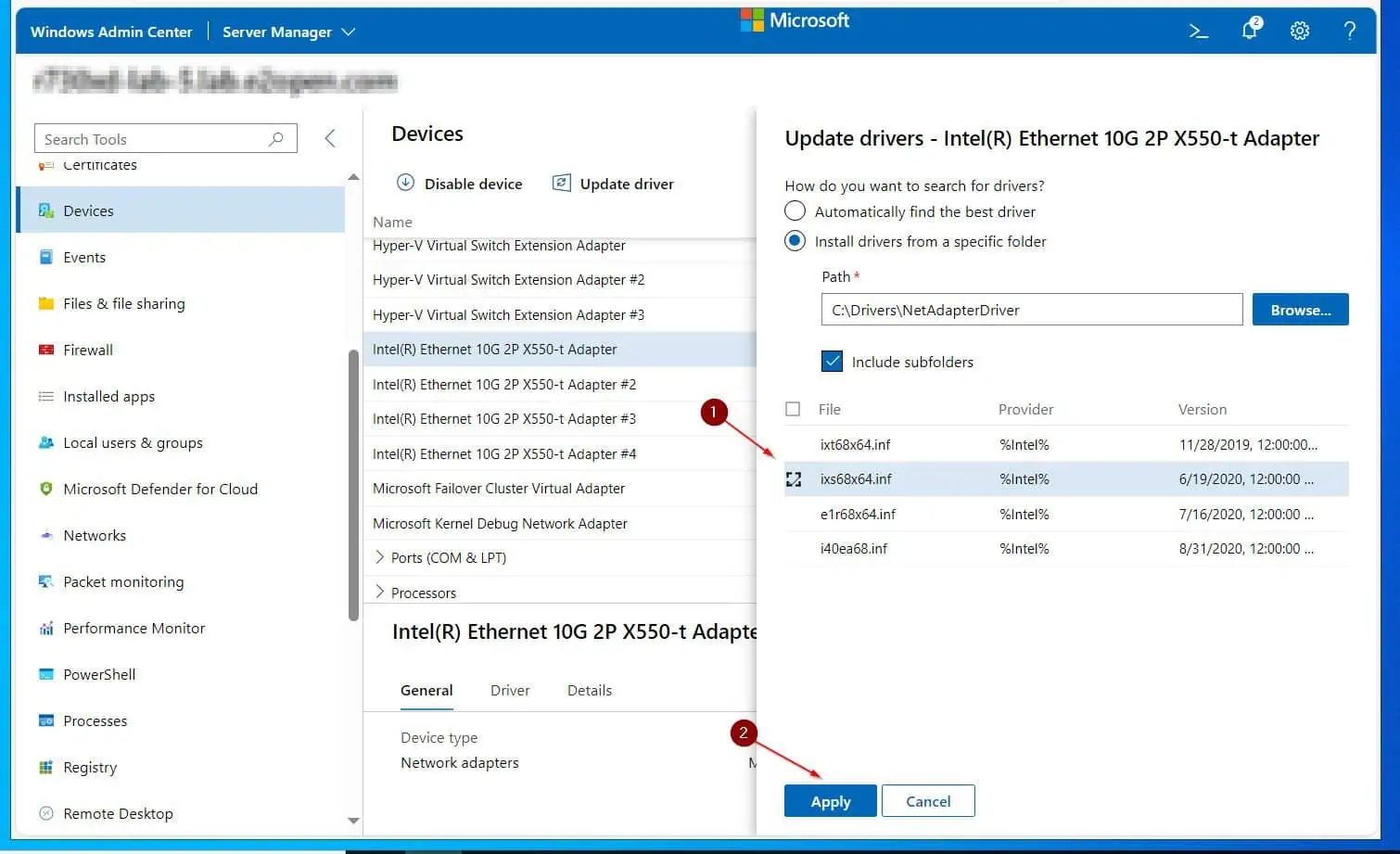Toggle the select-all checkbox beside File header
Viewport: 1400px width, 854px height.
pos(793,409)
